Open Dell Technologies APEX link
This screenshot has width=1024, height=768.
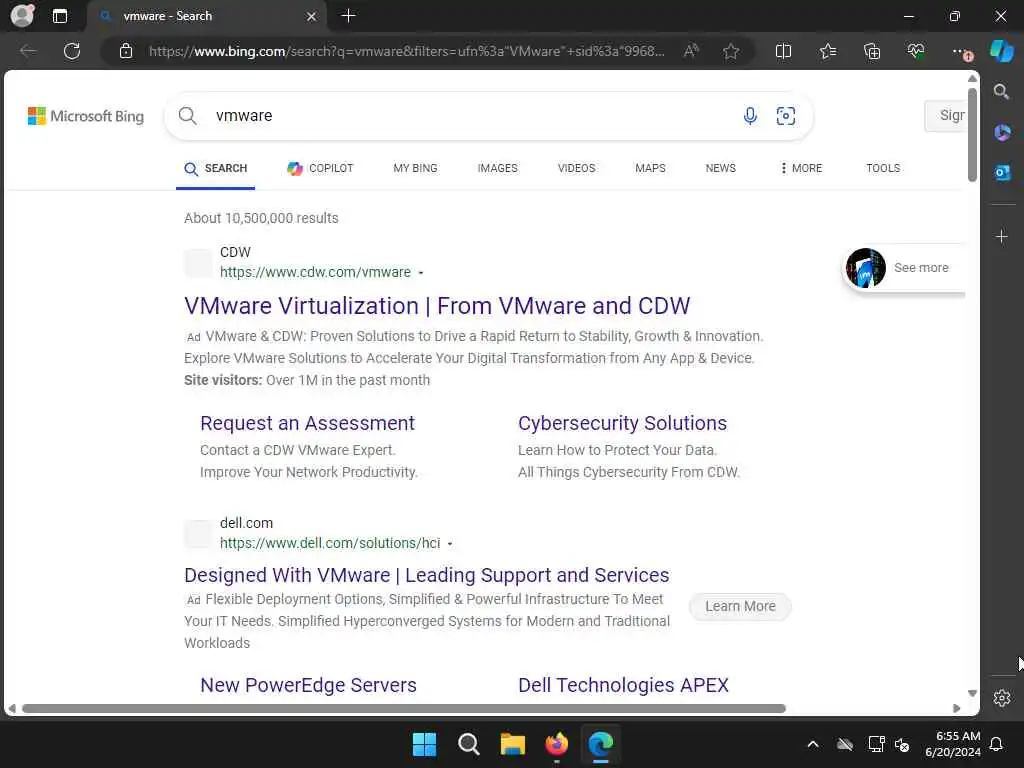623,685
